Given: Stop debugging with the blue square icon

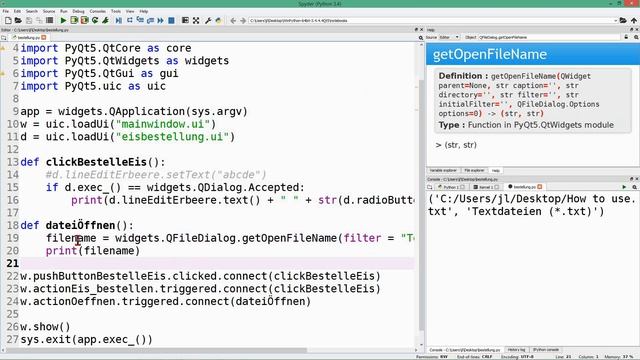Looking at the screenshot, I should tap(171, 20).
